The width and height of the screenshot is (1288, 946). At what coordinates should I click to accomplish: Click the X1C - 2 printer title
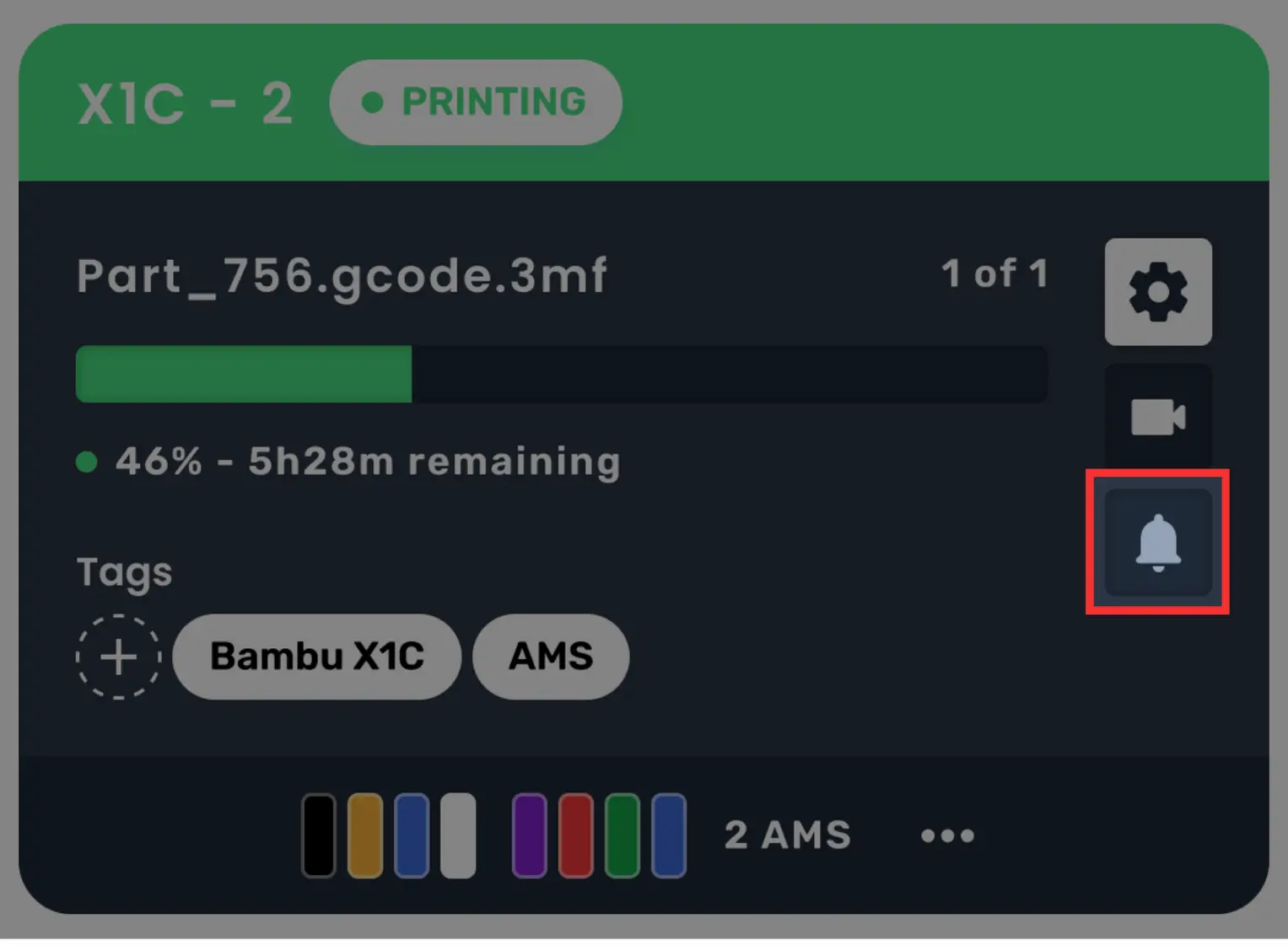point(186,104)
